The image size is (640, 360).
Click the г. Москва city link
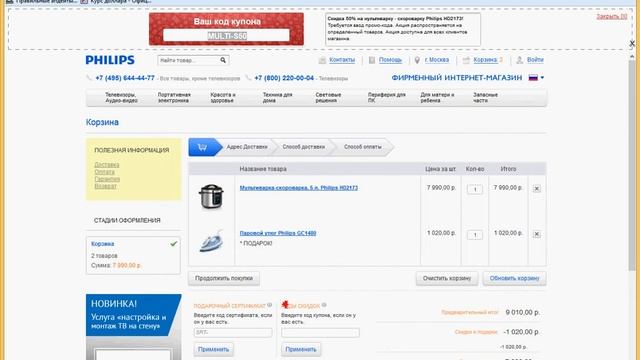[x=437, y=60]
